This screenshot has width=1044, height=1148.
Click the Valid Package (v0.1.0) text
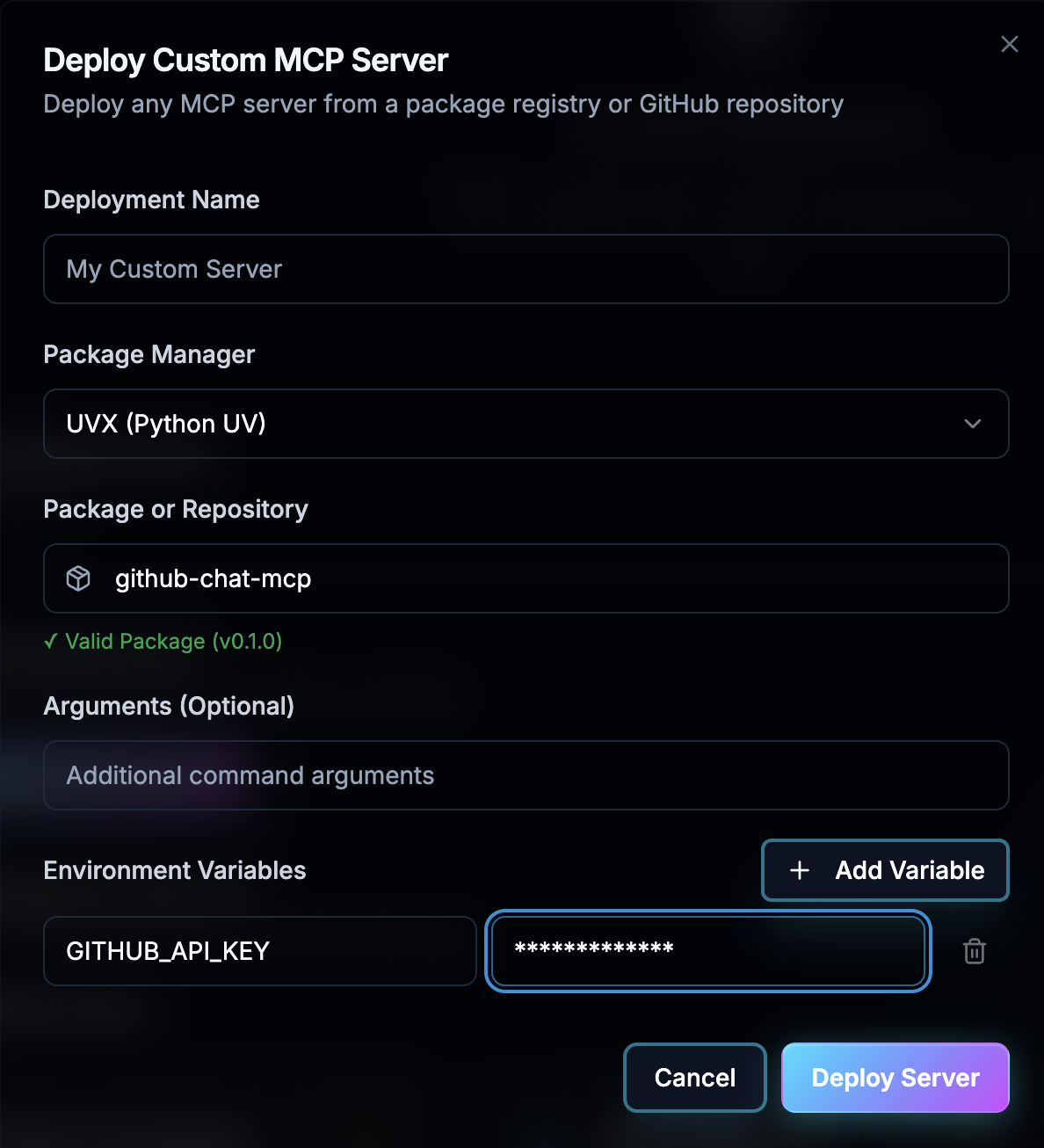[163, 642]
